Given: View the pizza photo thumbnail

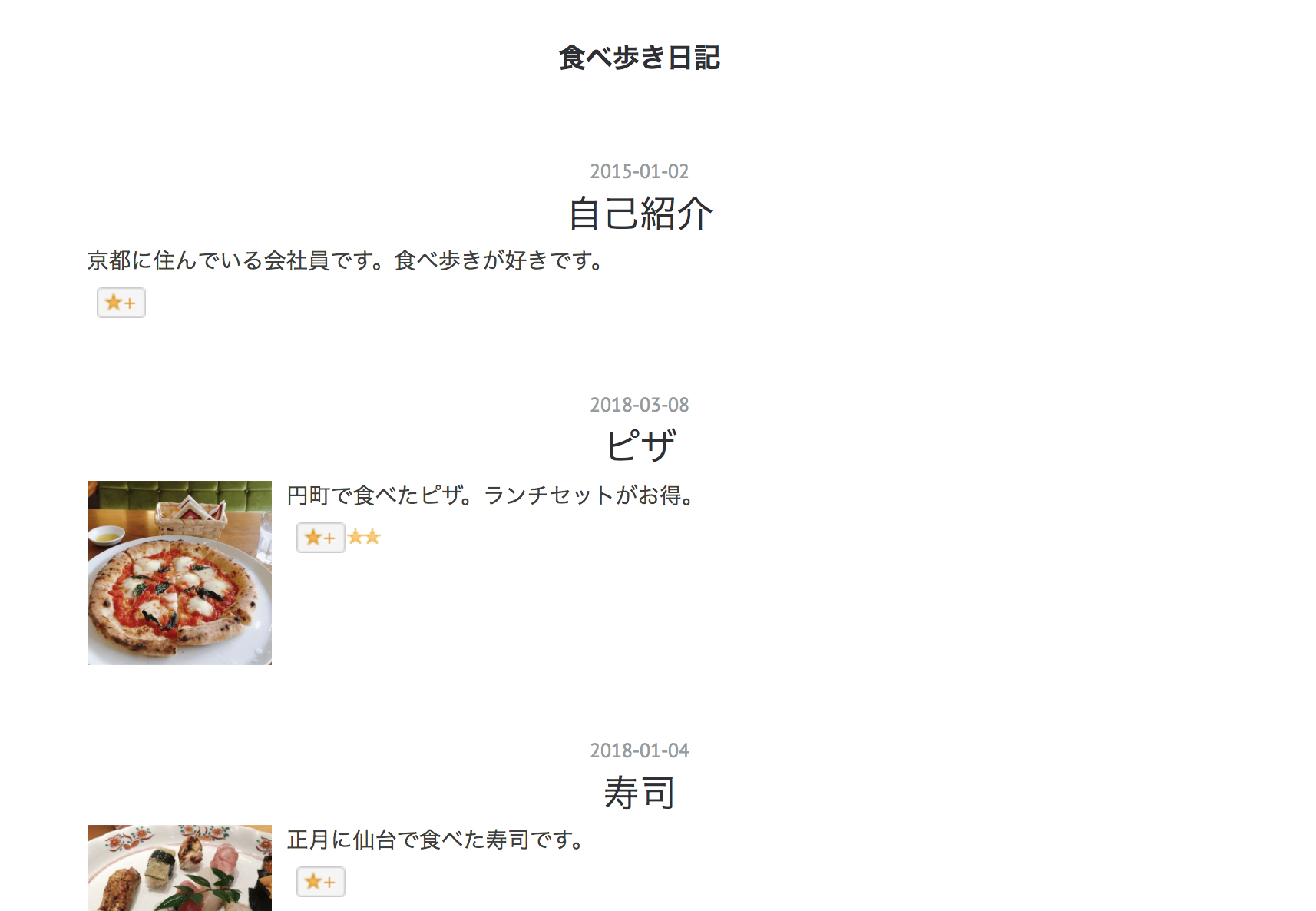Looking at the screenshot, I should [180, 573].
